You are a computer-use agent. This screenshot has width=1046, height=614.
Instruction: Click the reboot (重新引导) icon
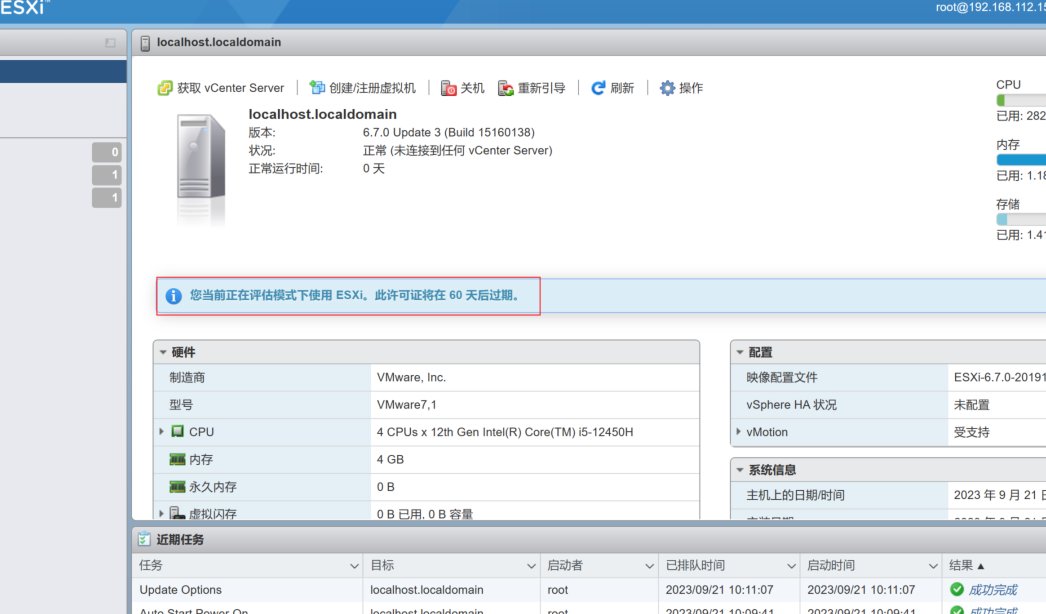506,88
